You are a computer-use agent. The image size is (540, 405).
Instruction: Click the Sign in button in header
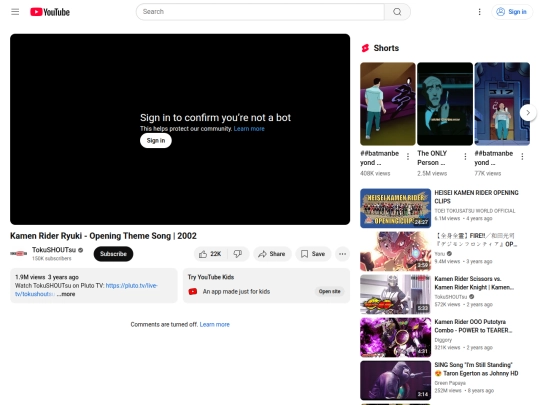[512, 12]
